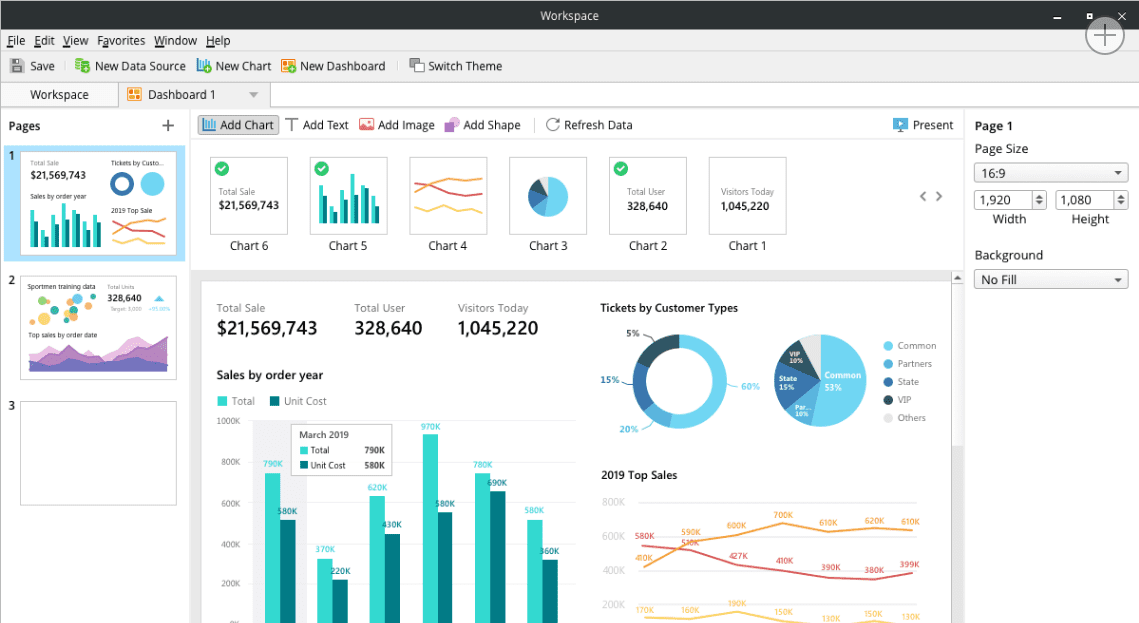This screenshot has width=1139, height=623.
Task: Select the Add Text tool
Action: (316, 124)
